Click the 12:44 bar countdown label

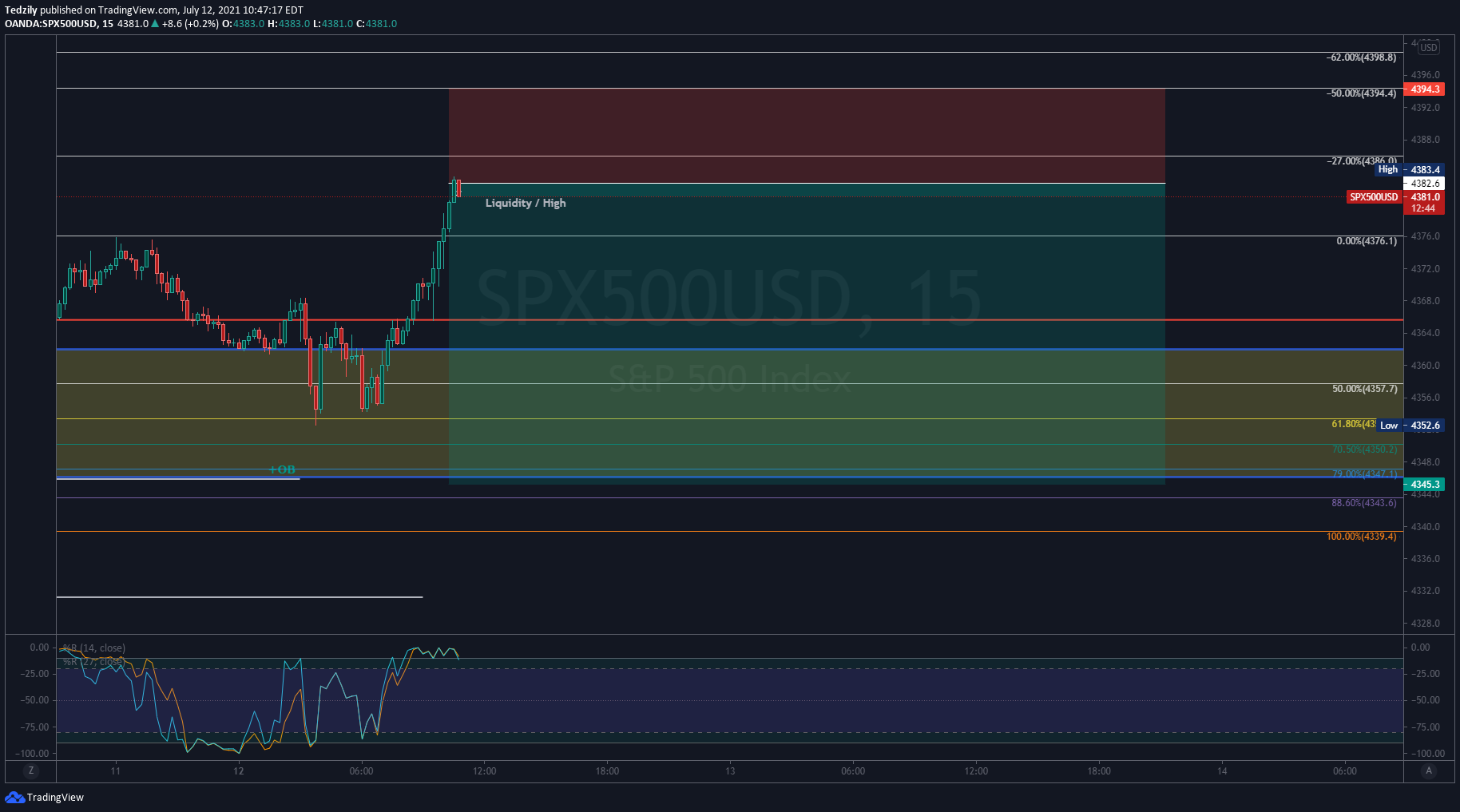coord(1423,208)
